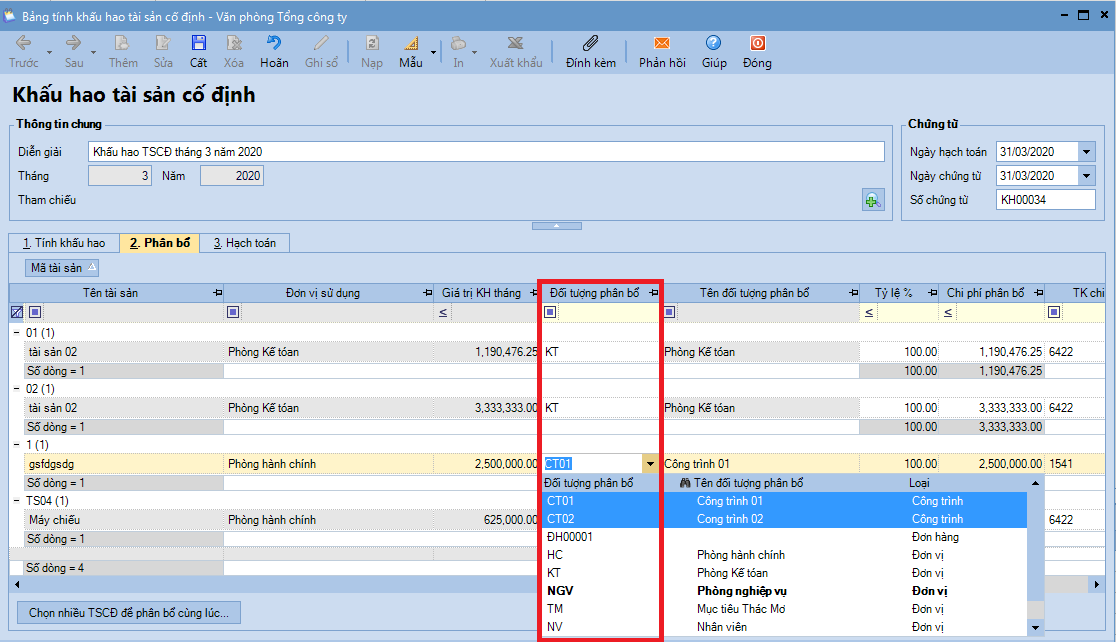Select ĐH00001 Đơn hàng entry
This screenshot has width=1116, height=642.
pyautogui.click(x=784, y=537)
